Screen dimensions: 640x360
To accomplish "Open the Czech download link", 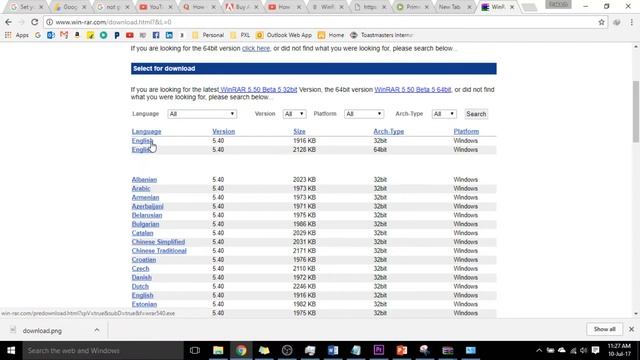I will [140, 269].
